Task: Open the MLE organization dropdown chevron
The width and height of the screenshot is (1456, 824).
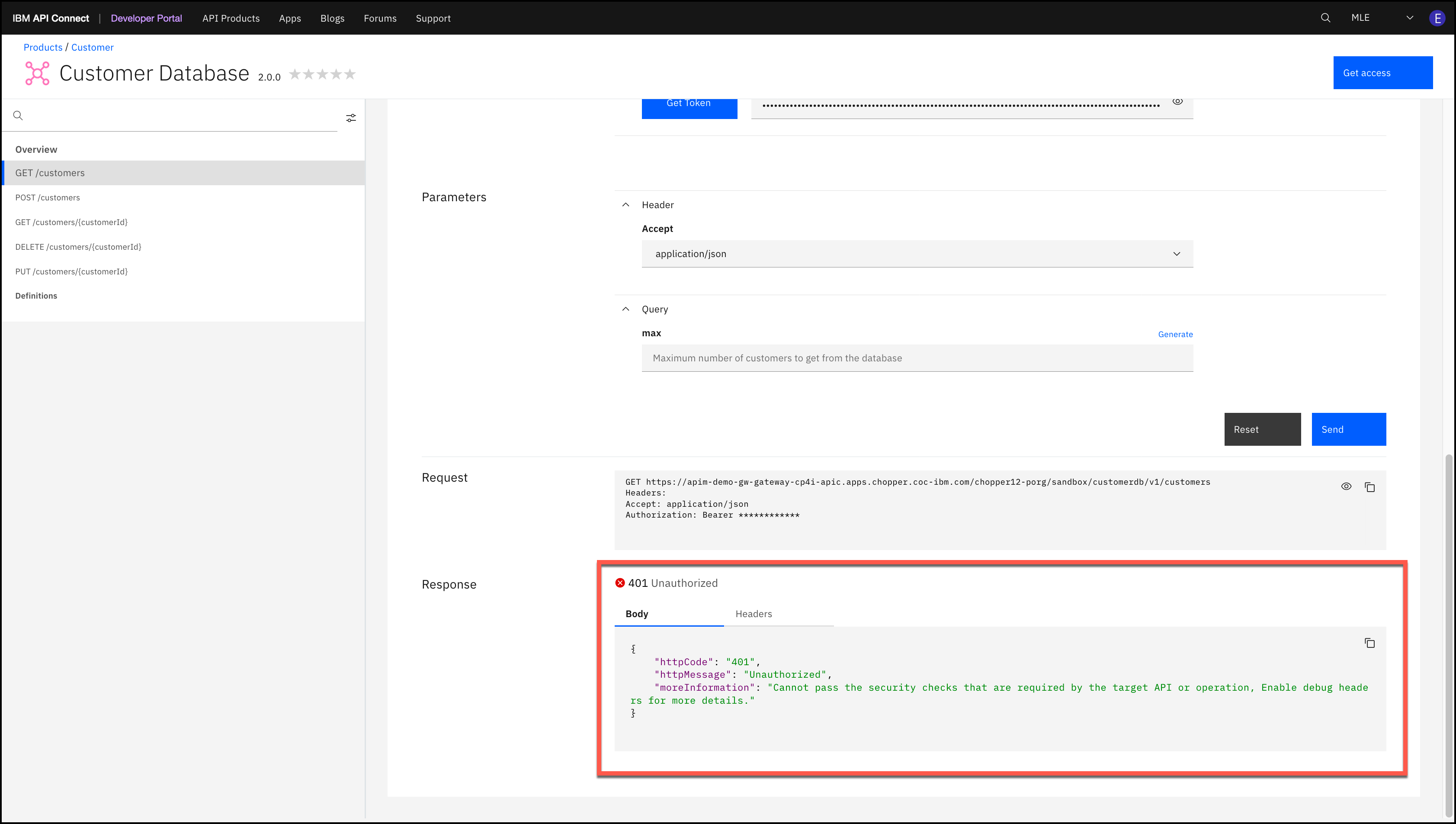Action: (x=1410, y=18)
